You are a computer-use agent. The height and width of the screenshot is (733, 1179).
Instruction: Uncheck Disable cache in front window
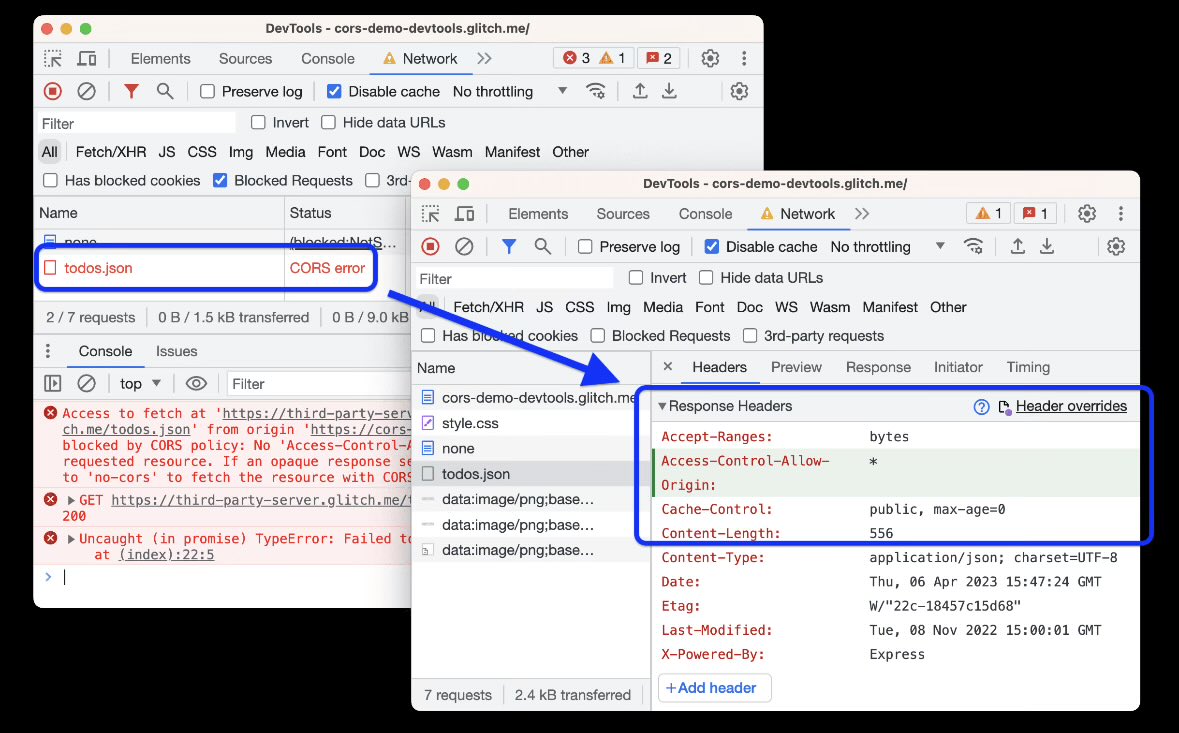pyautogui.click(x=711, y=247)
